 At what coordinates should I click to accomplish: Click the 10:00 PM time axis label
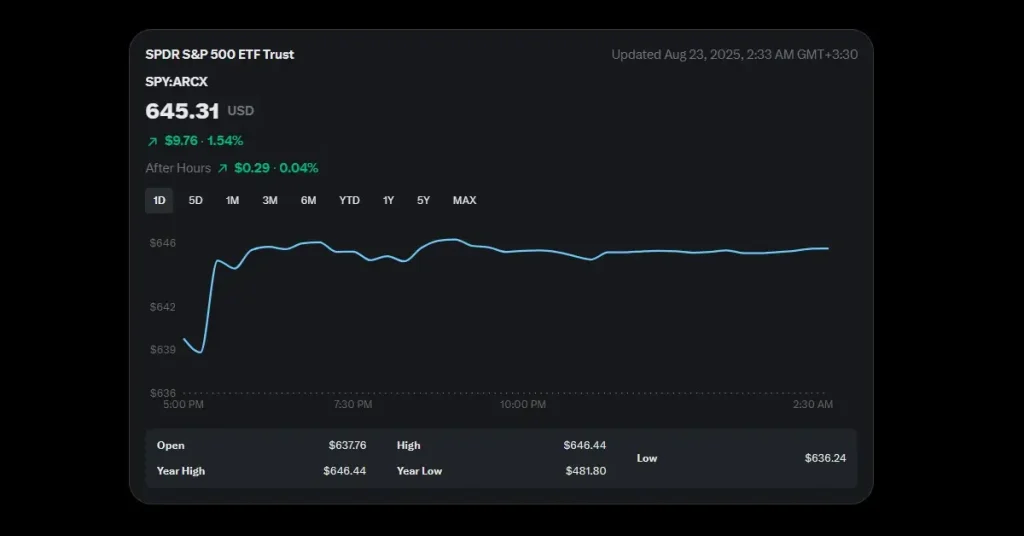pos(523,405)
